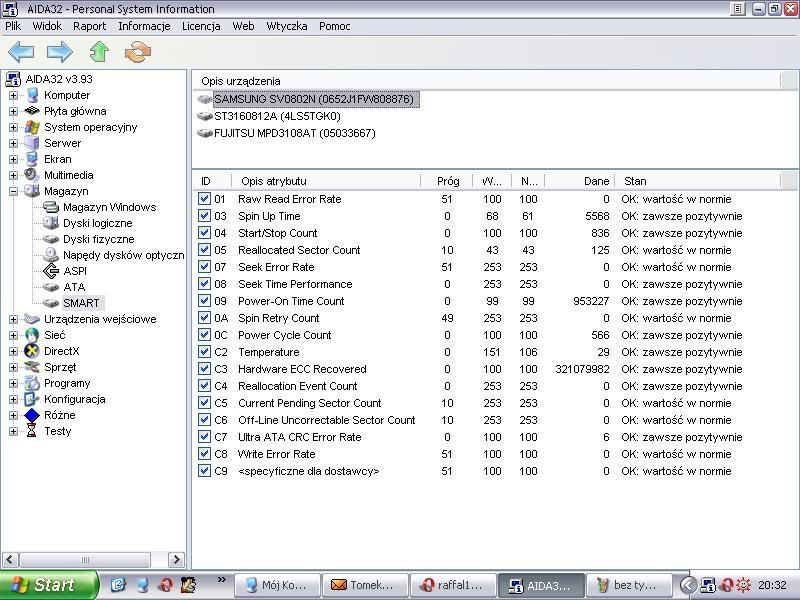800x600 pixels.
Task: Switch to the Mój Ko... taskbar window
Action: pyautogui.click(x=278, y=585)
